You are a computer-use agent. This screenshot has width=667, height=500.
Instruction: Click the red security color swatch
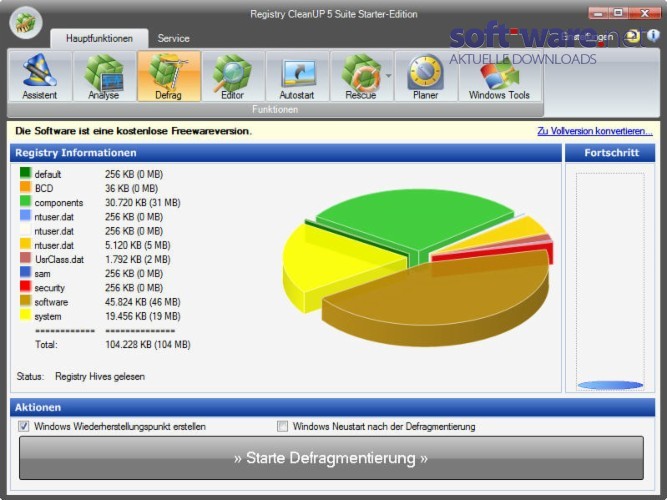[x=26, y=286]
